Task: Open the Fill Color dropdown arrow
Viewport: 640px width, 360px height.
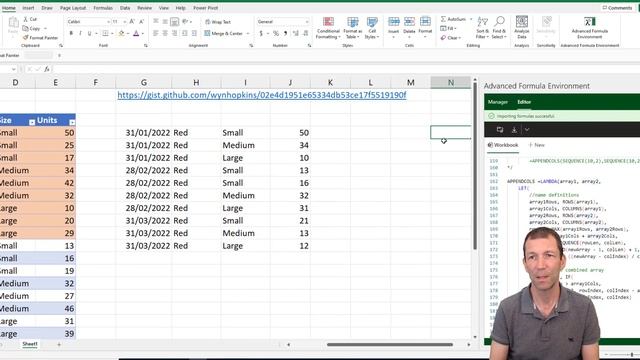Action: click(127, 33)
